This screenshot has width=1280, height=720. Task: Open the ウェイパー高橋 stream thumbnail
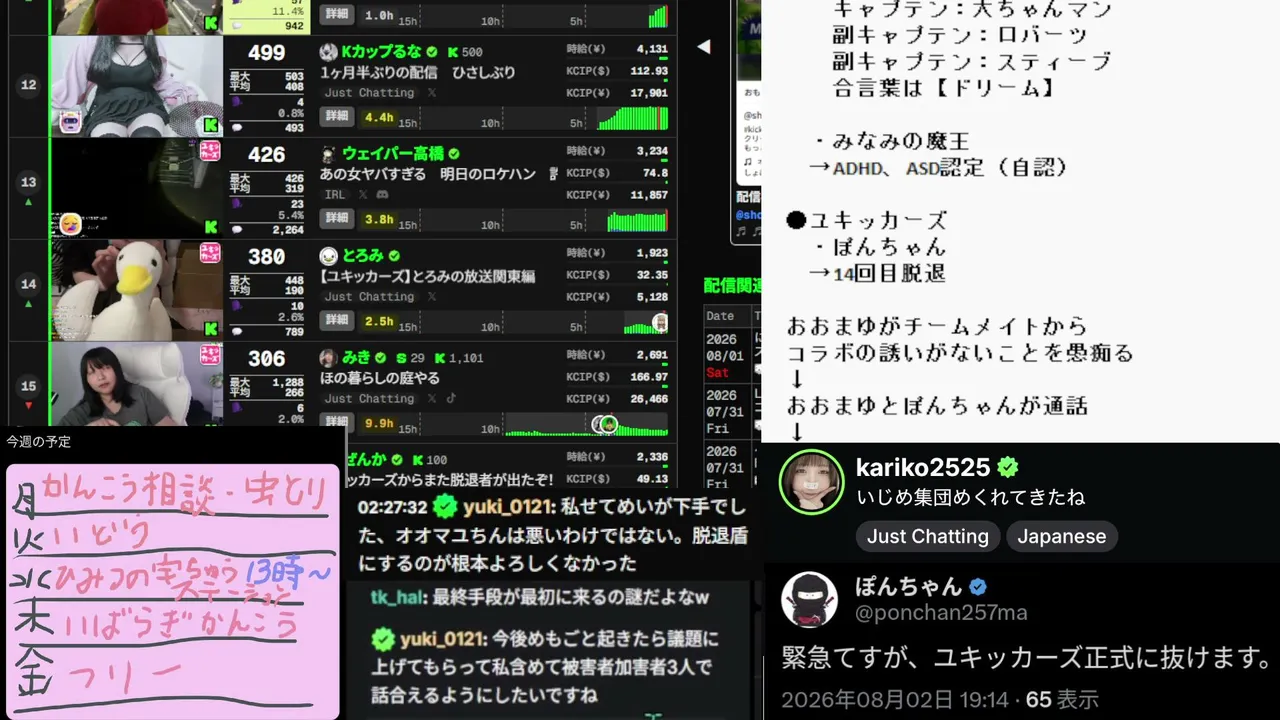point(136,188)
